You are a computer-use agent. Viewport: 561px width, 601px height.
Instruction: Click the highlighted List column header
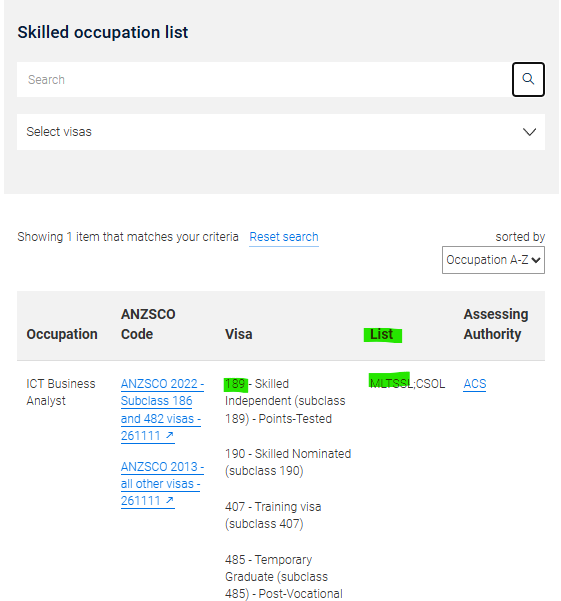click(x=382, y=335)
